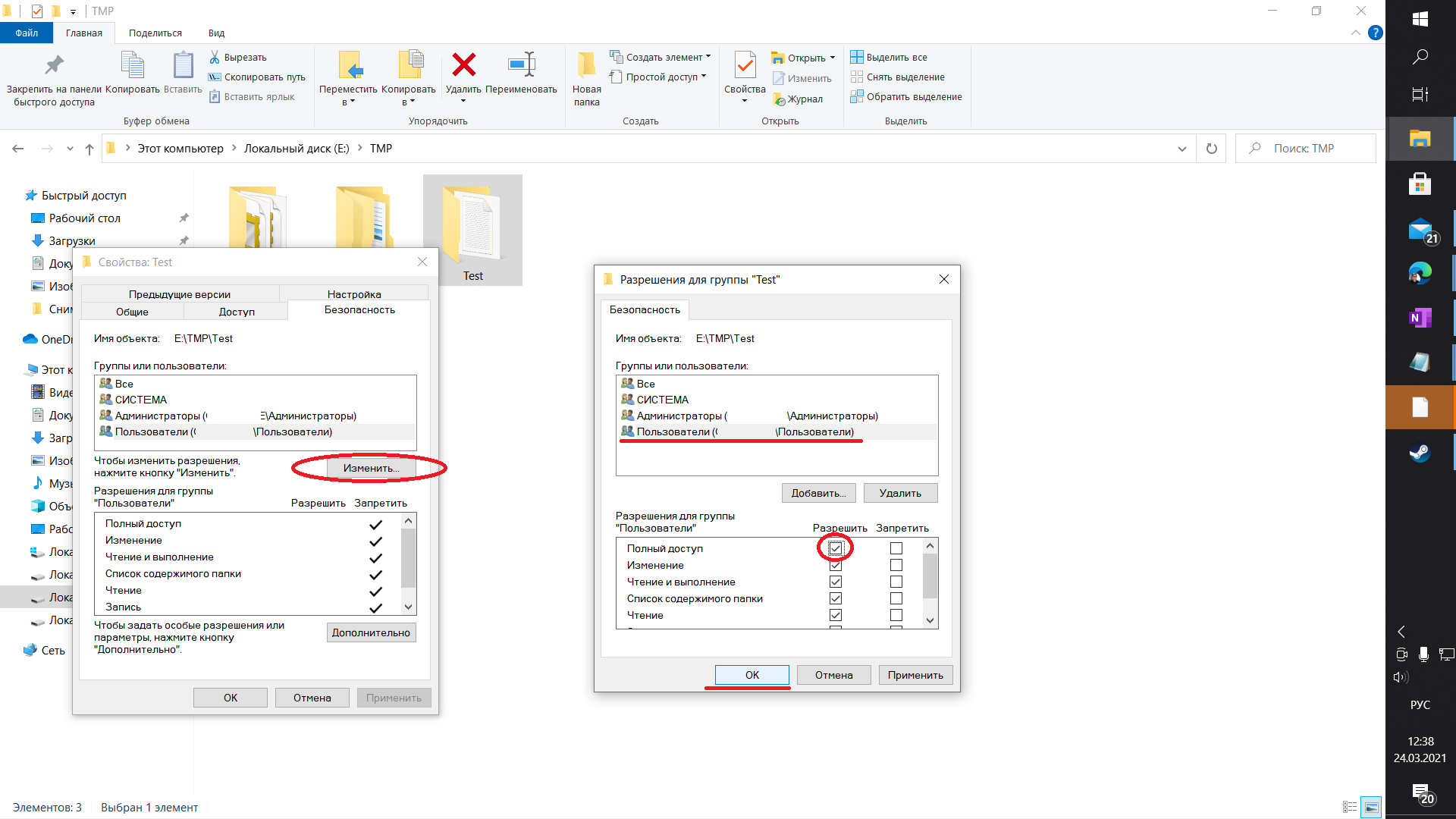Expand the Дополнительно advanced permissions

pyautogui.click(x=371, y=632)
